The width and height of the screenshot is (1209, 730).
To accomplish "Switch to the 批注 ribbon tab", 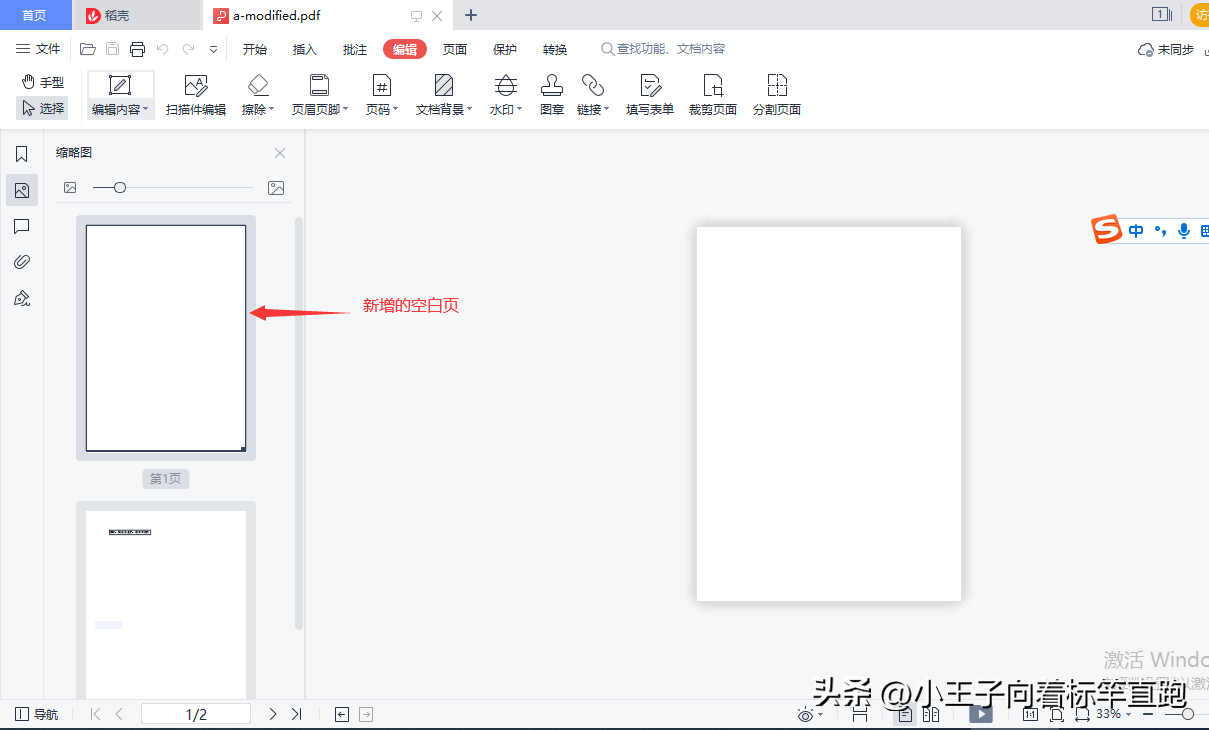I will (x=355, y=49).
